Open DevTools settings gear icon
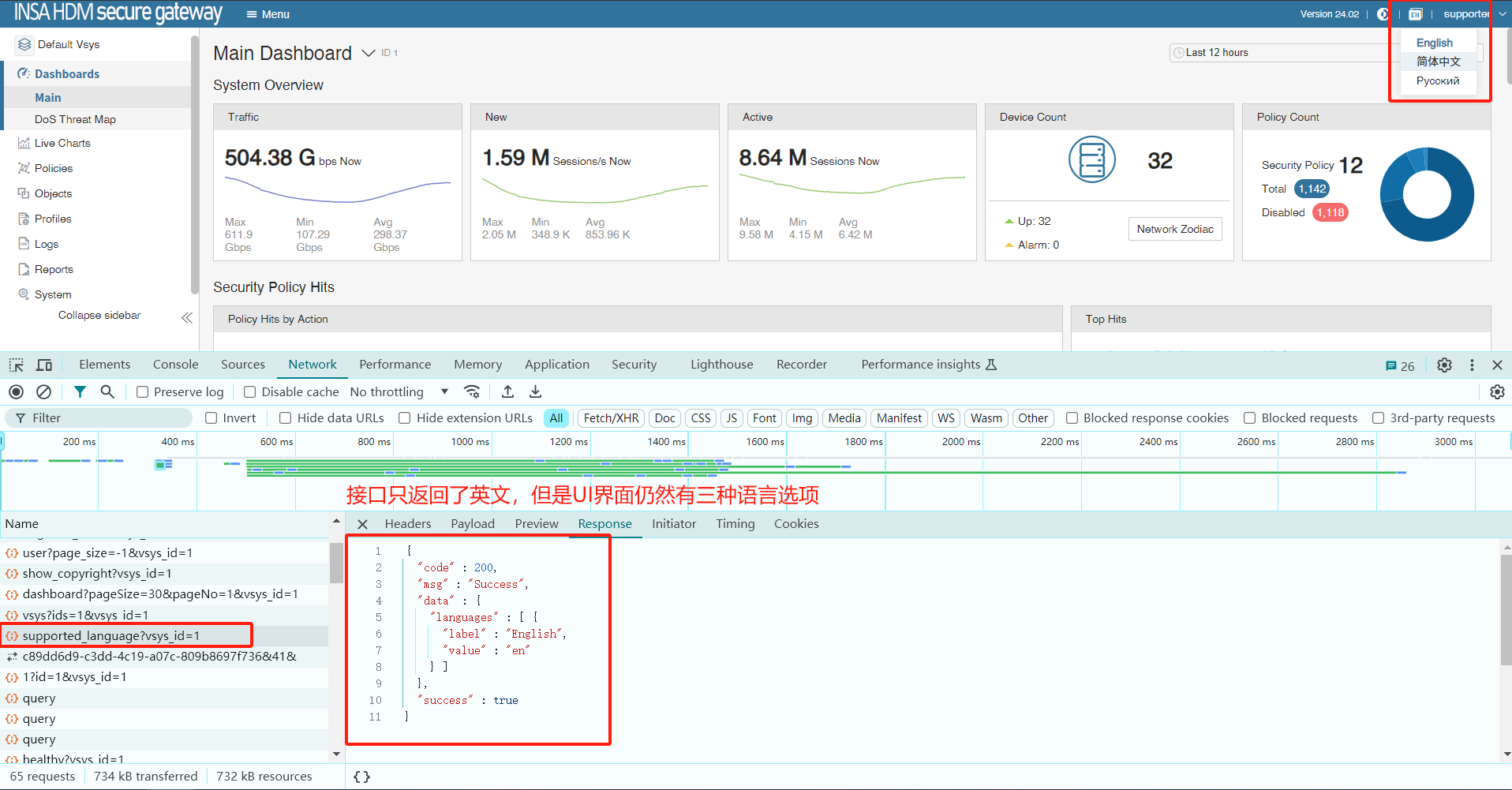 coord(1444,365)
